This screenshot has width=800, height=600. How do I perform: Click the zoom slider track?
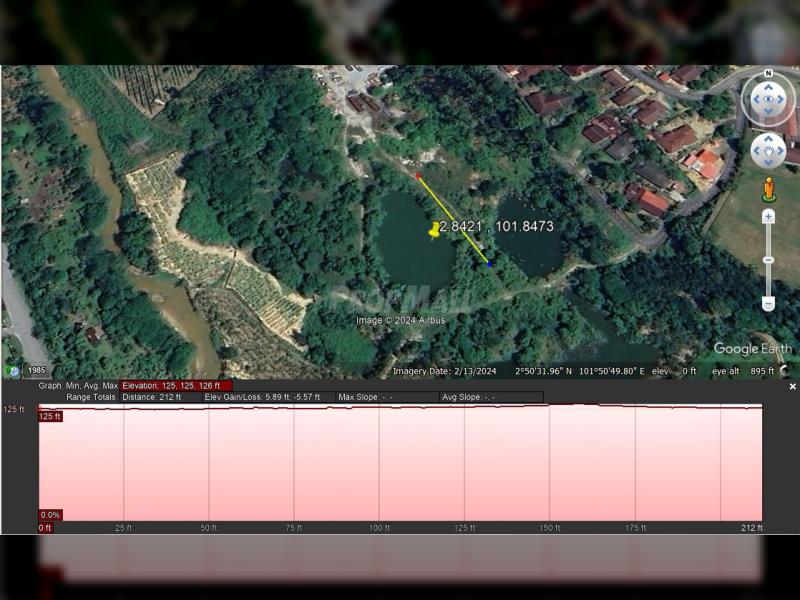768,260
